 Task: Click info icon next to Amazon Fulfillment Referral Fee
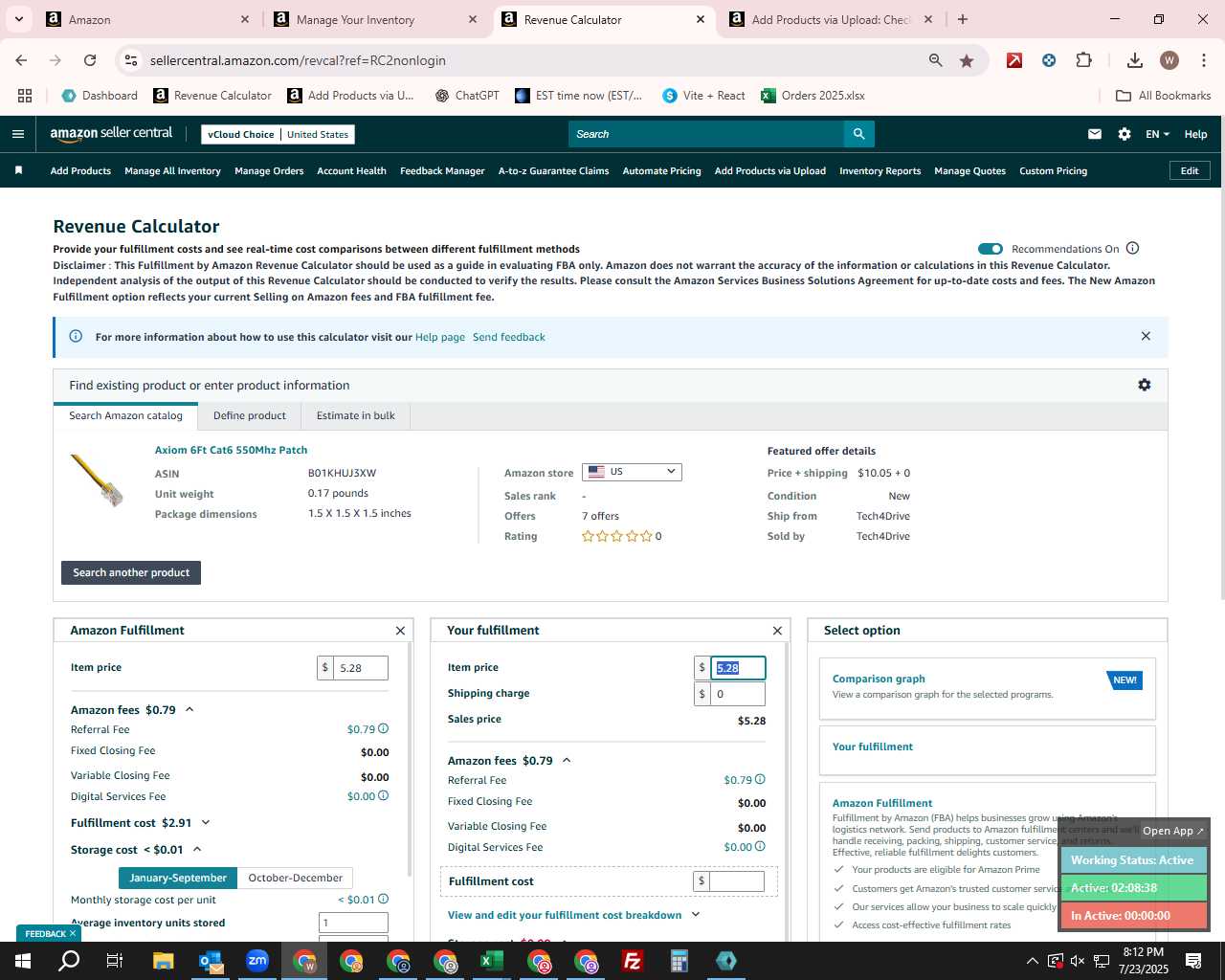click(x=383, y=729)
